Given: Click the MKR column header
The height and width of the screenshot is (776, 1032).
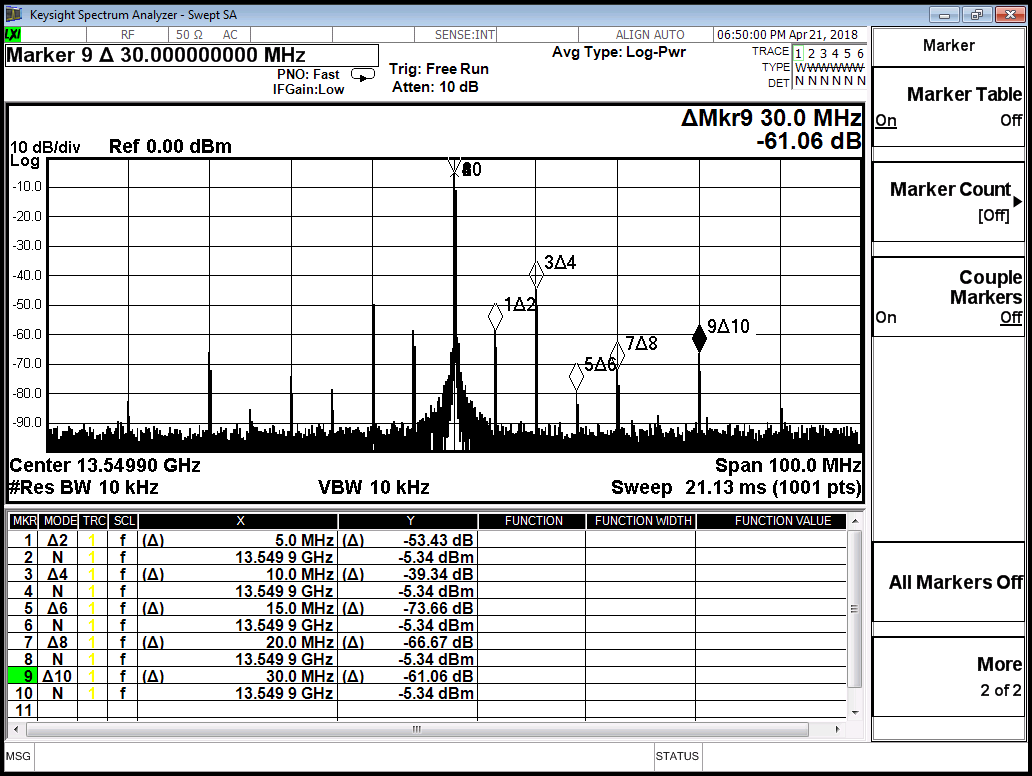Looking at the screenshot, I should click(x=24, y=521).
